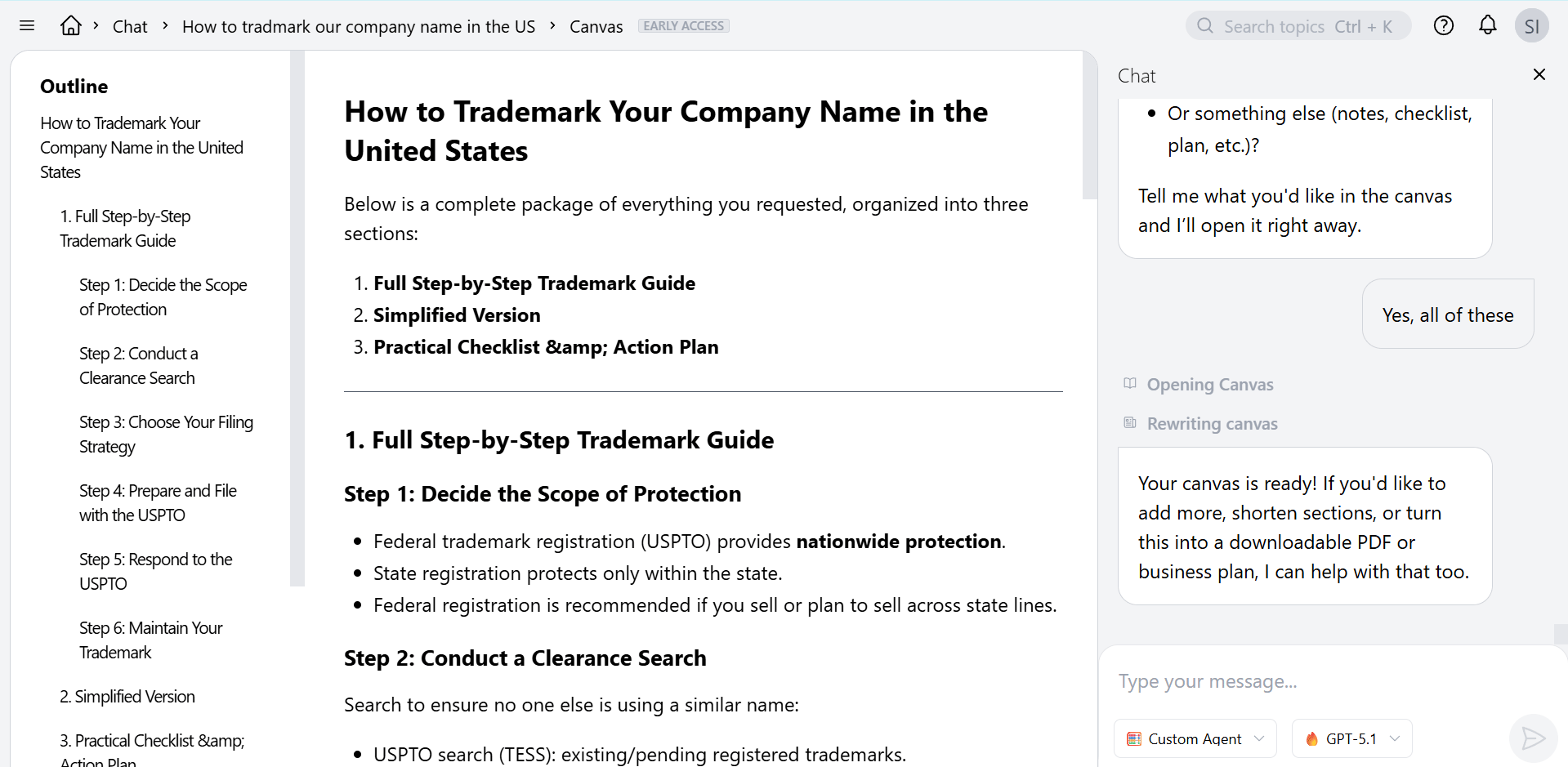
Task: Open the trademark conversation breadcrumb
Action: (x=358, y=26)
